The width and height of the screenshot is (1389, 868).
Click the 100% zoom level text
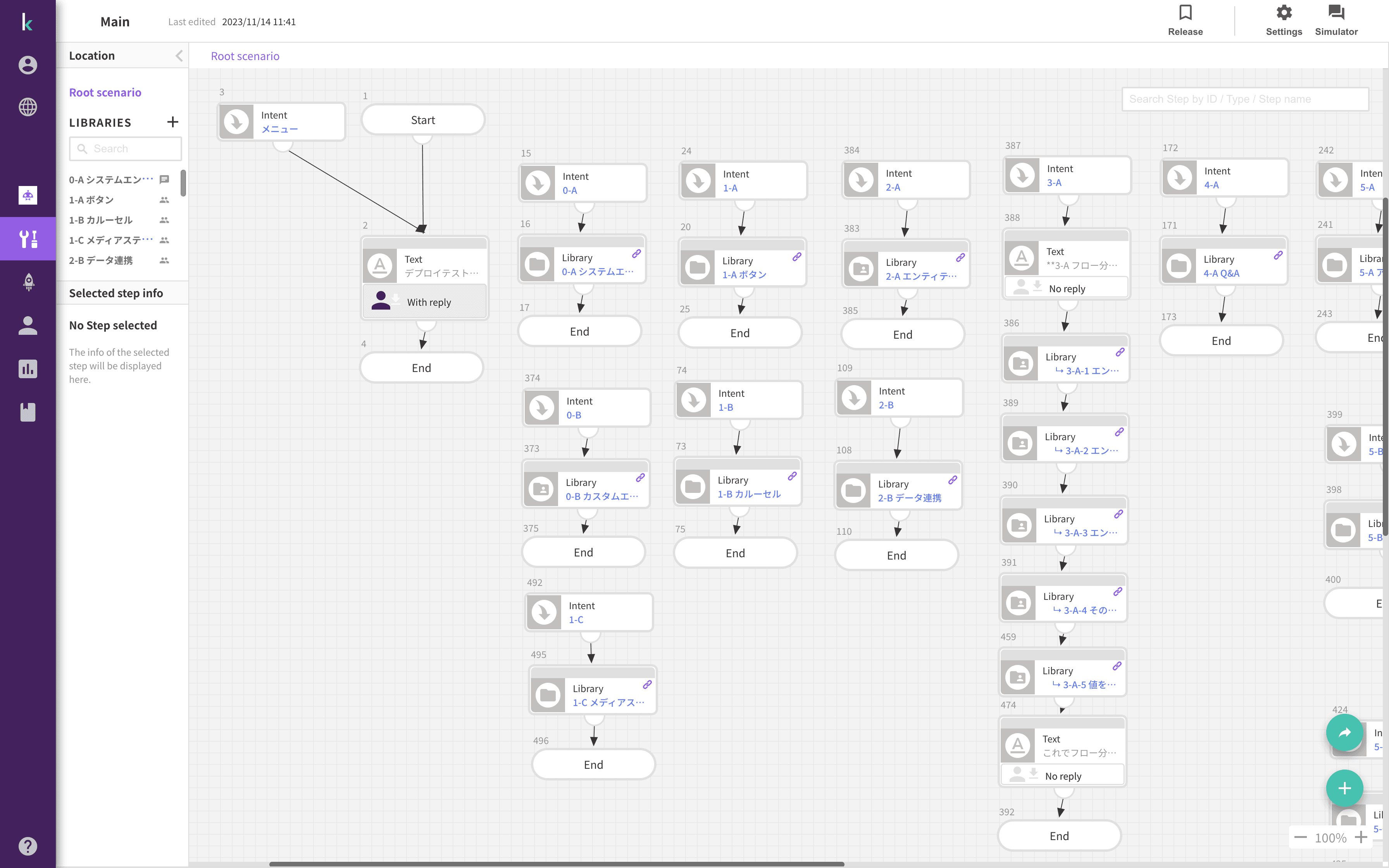click(1330, 837)
